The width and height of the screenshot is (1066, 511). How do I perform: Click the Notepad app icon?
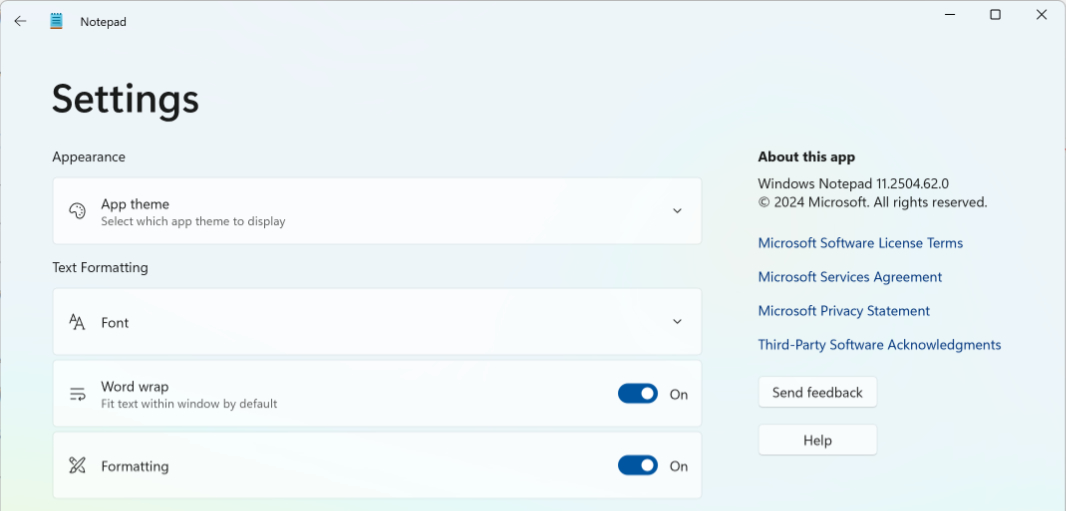(x=56, y=21)
